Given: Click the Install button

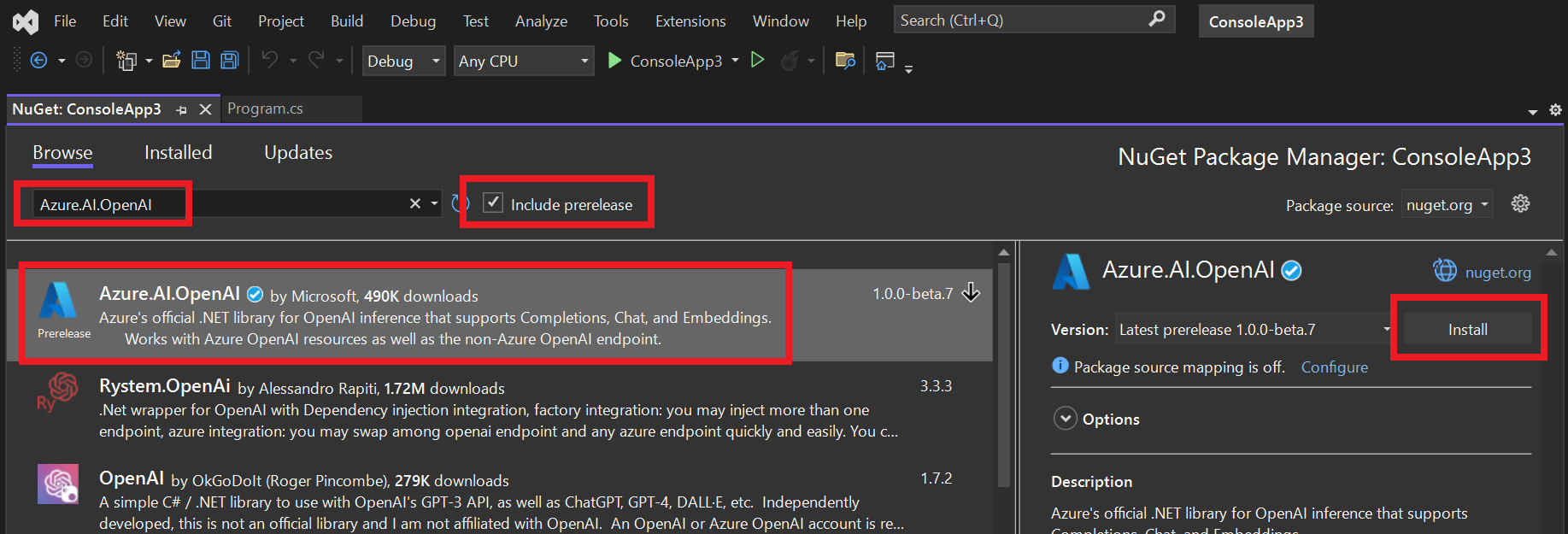Looking at the screenshot, I should point(1467,329).
